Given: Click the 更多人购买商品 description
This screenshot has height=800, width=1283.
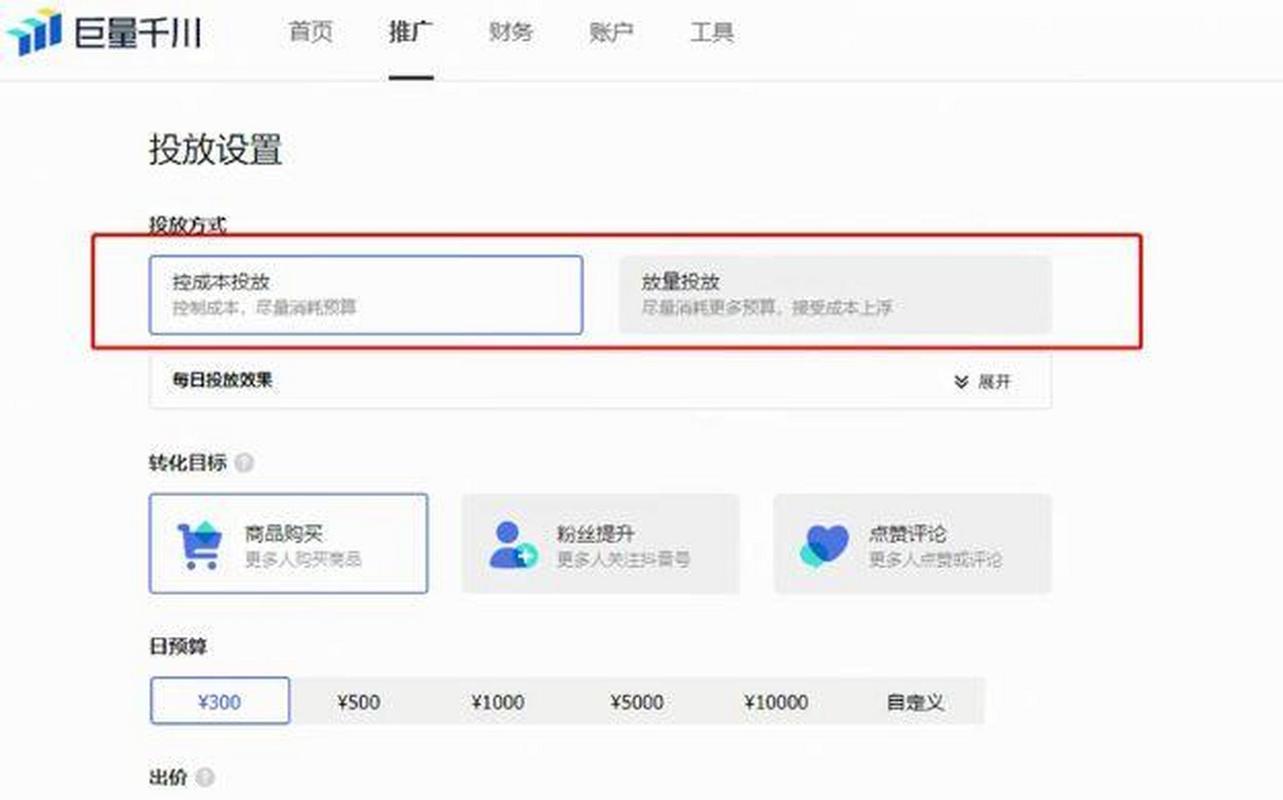Looking at the screenshot, I should tap(303, 559).
